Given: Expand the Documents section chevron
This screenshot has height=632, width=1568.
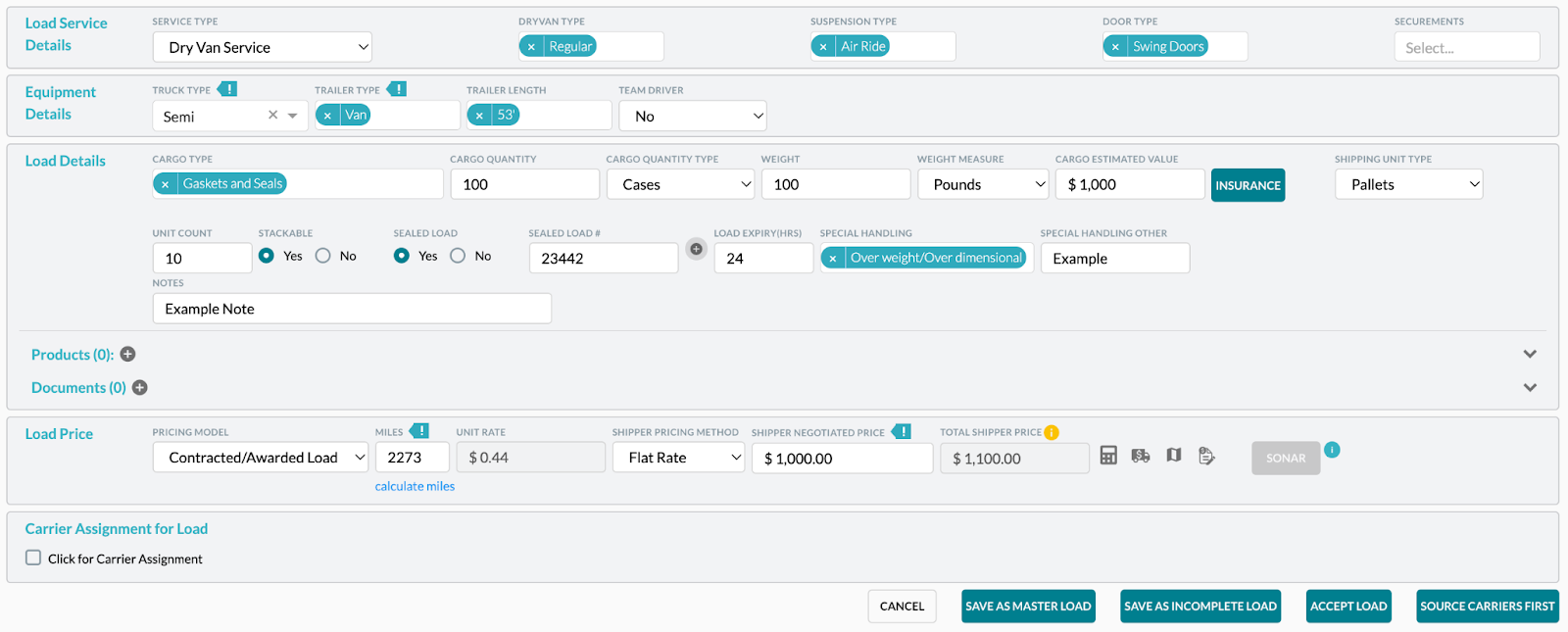Looking at the screenshot, I should [x=1530, y=387].
